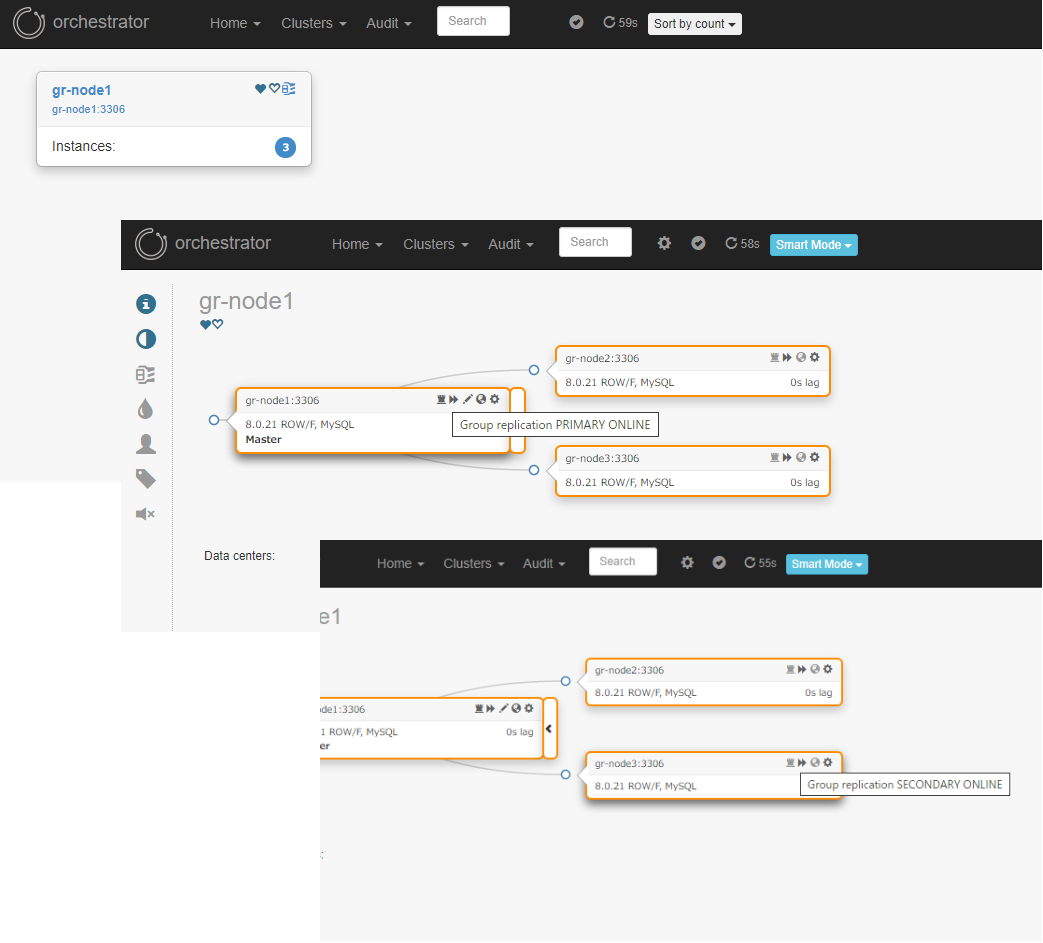Viewport: 1043px width, 943px height.
Task: Click the gear icon on gr-node2:3306 in the 55s view
Action: (x=828, y=669)
